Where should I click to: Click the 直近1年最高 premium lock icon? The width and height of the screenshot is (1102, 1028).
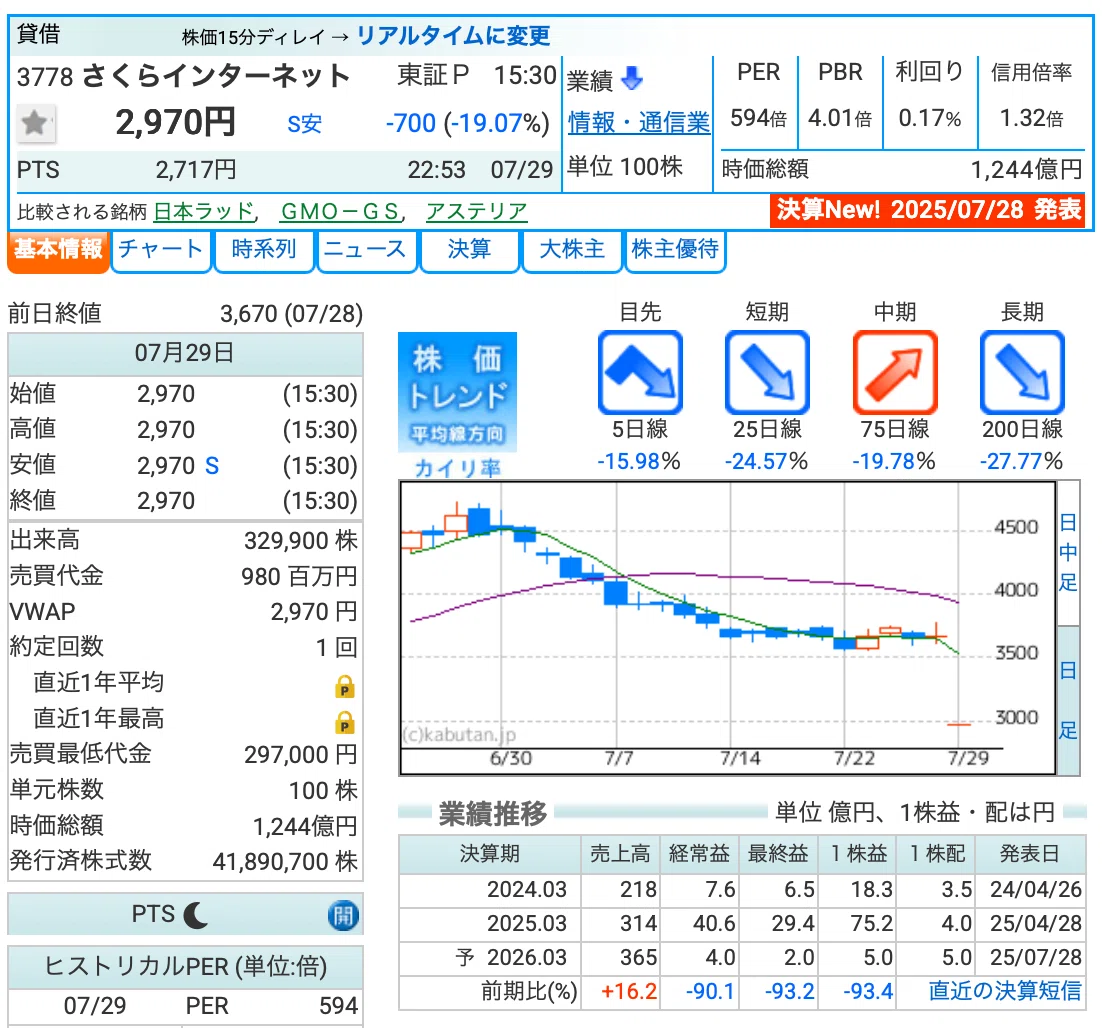344,722
